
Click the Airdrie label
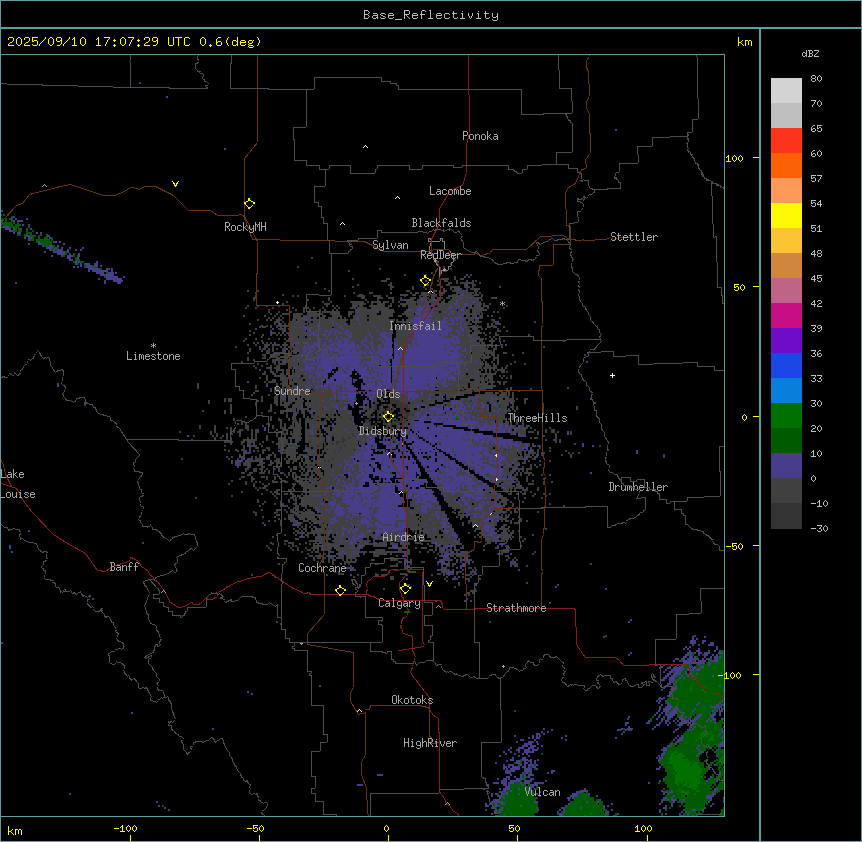404,537
